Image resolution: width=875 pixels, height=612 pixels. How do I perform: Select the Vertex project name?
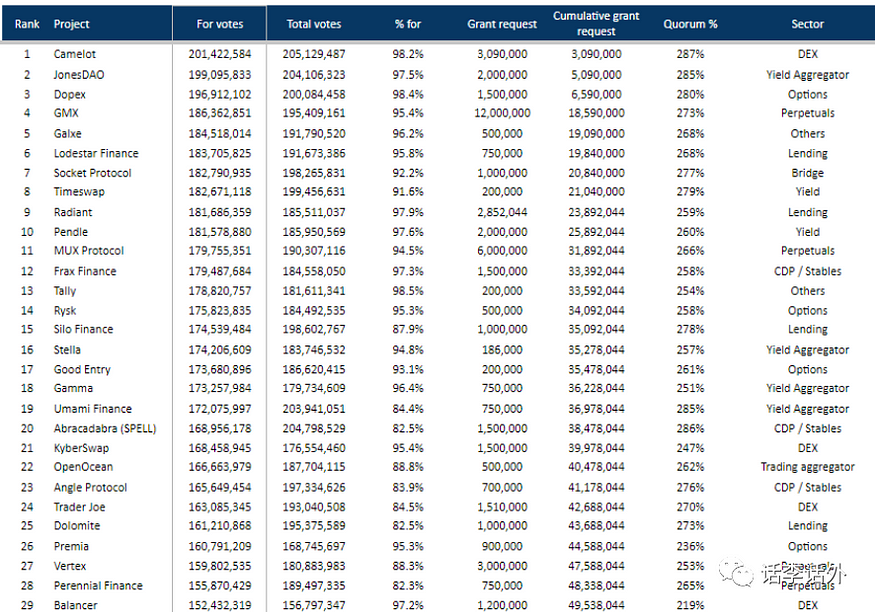pos(70,566)
